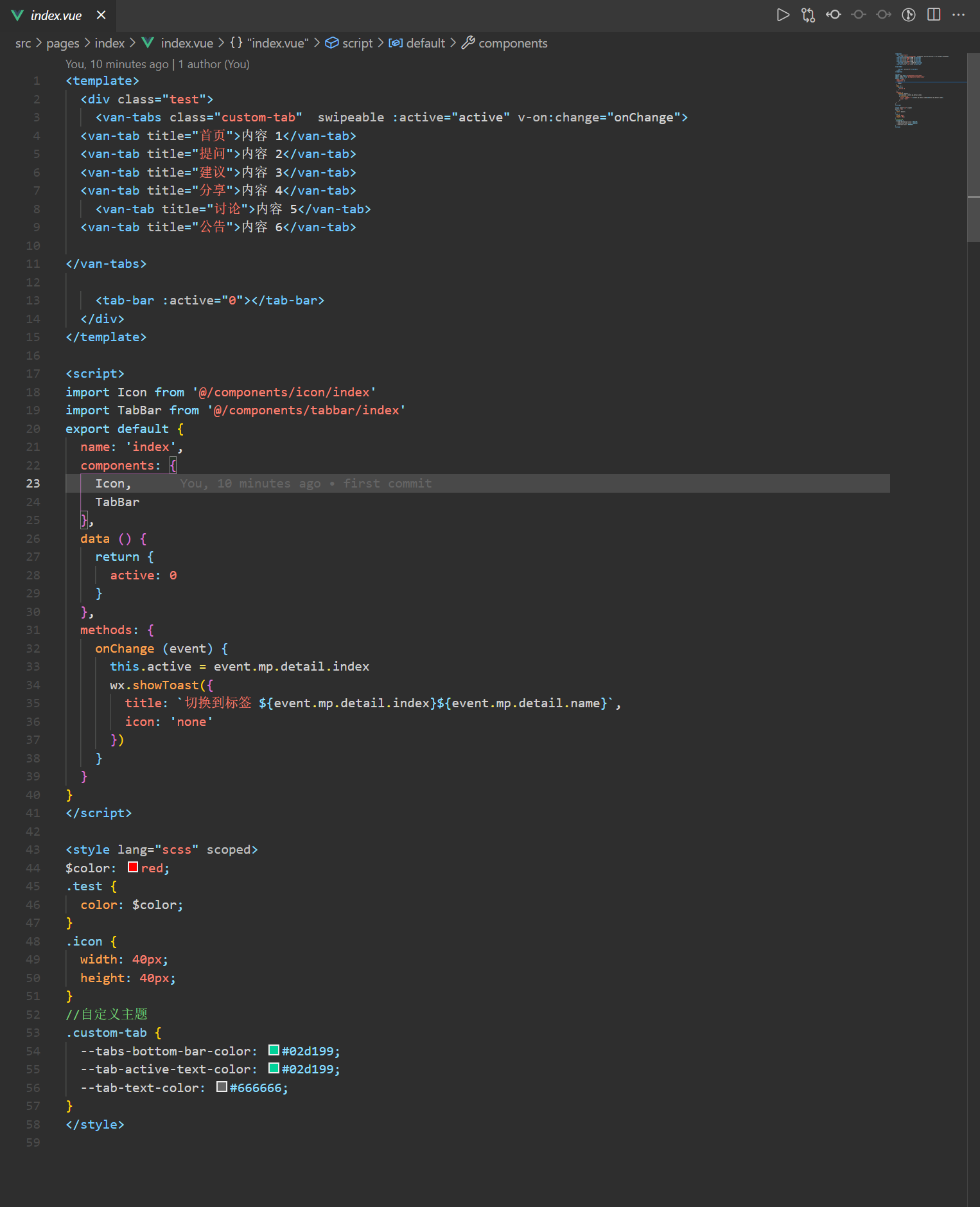Click the tab-bar :active="0" element
This screenshot has width=980, height=1207.
pos(210,301)
